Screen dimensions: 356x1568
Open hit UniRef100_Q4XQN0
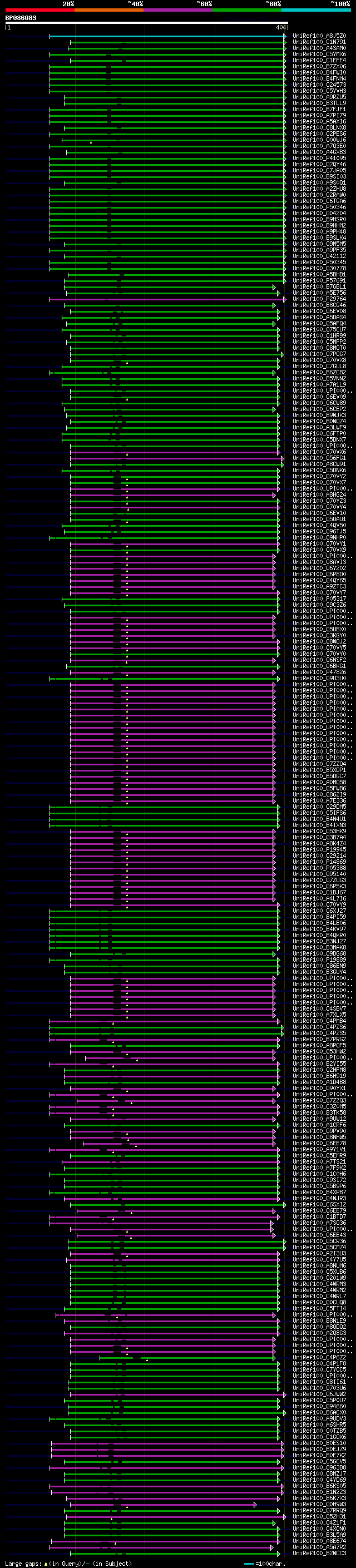(319, 1529)
